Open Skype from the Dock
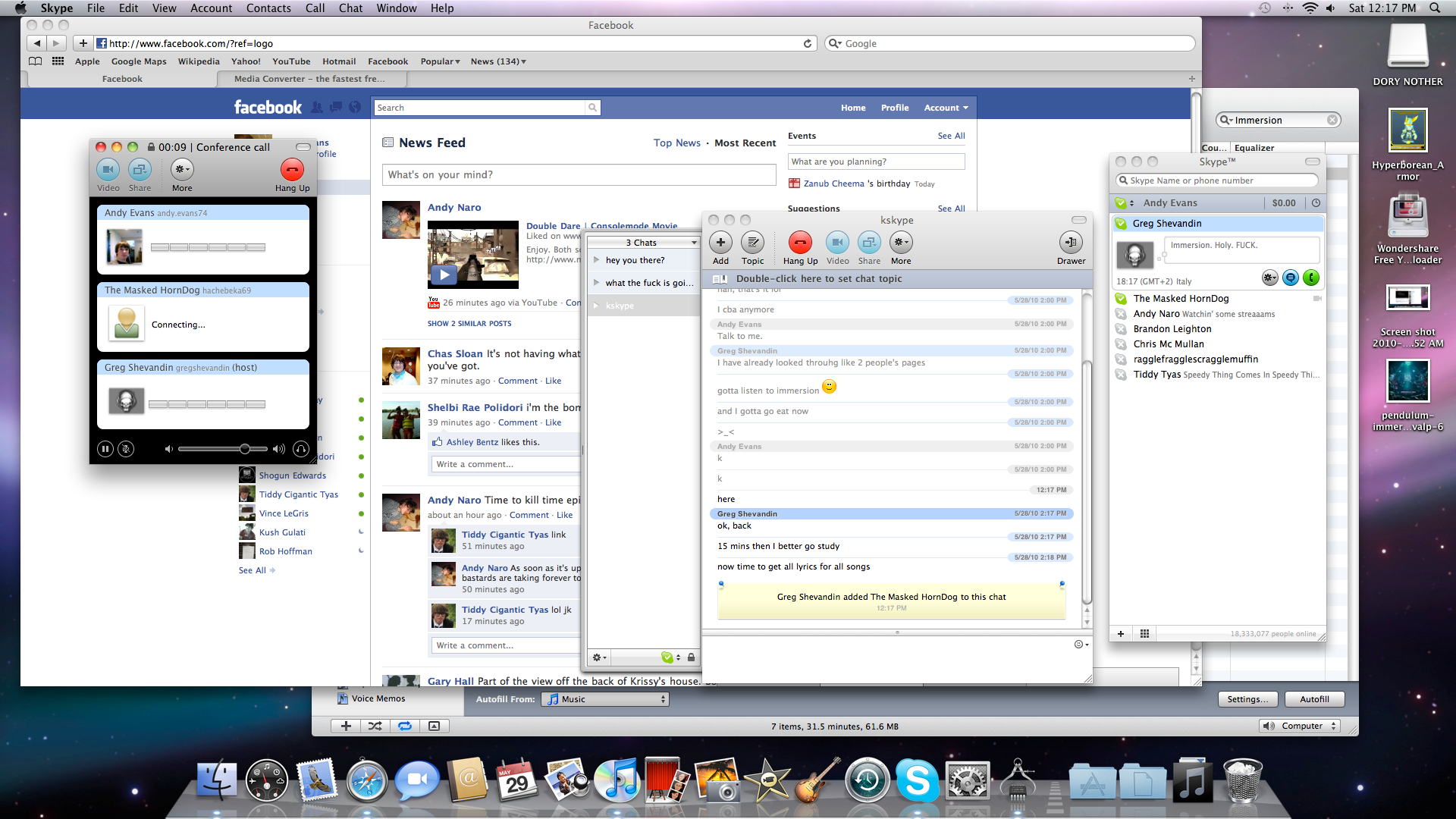The width and height of the screenshot is (1456, 819). coord(916,780)
